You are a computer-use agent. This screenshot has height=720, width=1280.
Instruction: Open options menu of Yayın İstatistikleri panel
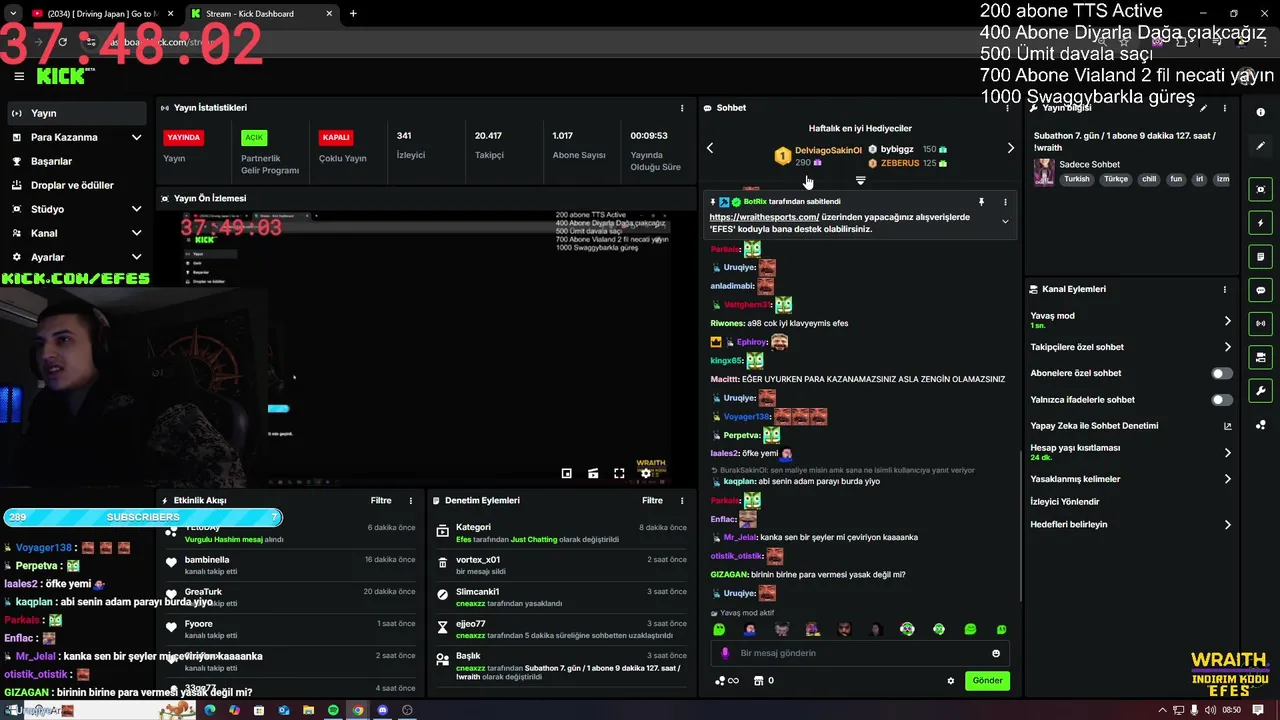pyautogui.click(x=682, y=108)
